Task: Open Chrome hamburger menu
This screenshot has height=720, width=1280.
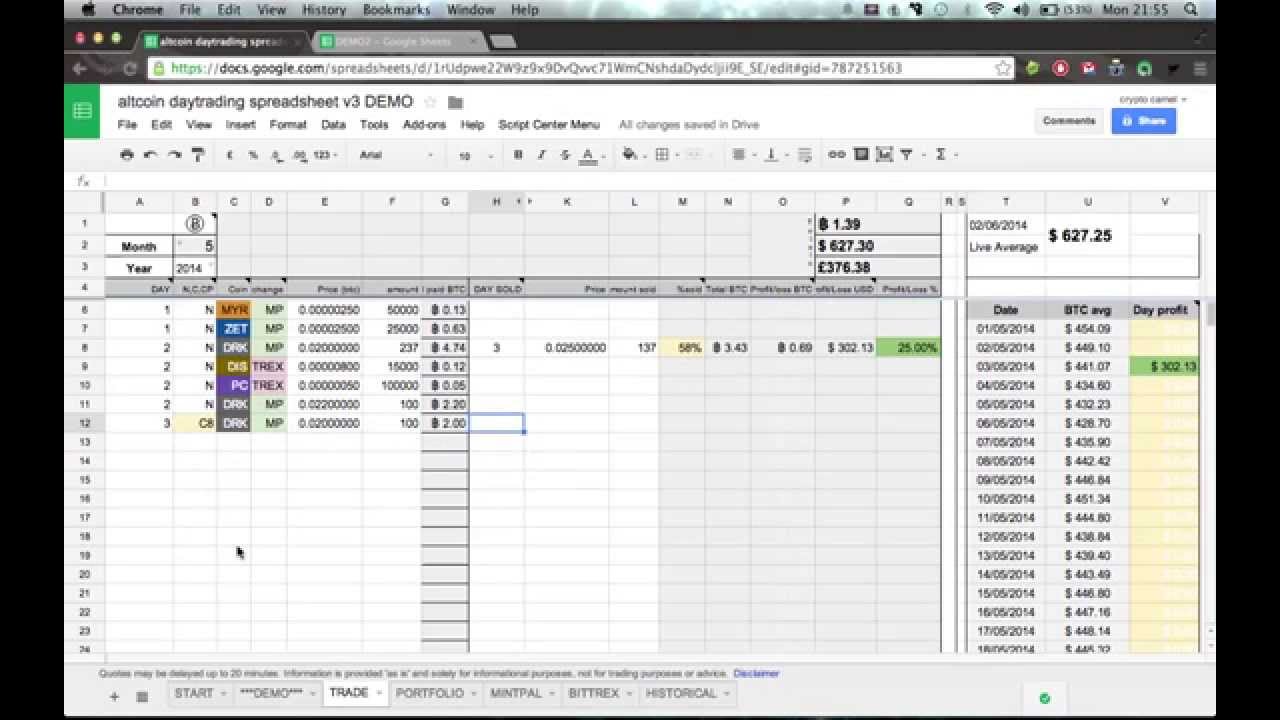Action: coord(1200,69)
